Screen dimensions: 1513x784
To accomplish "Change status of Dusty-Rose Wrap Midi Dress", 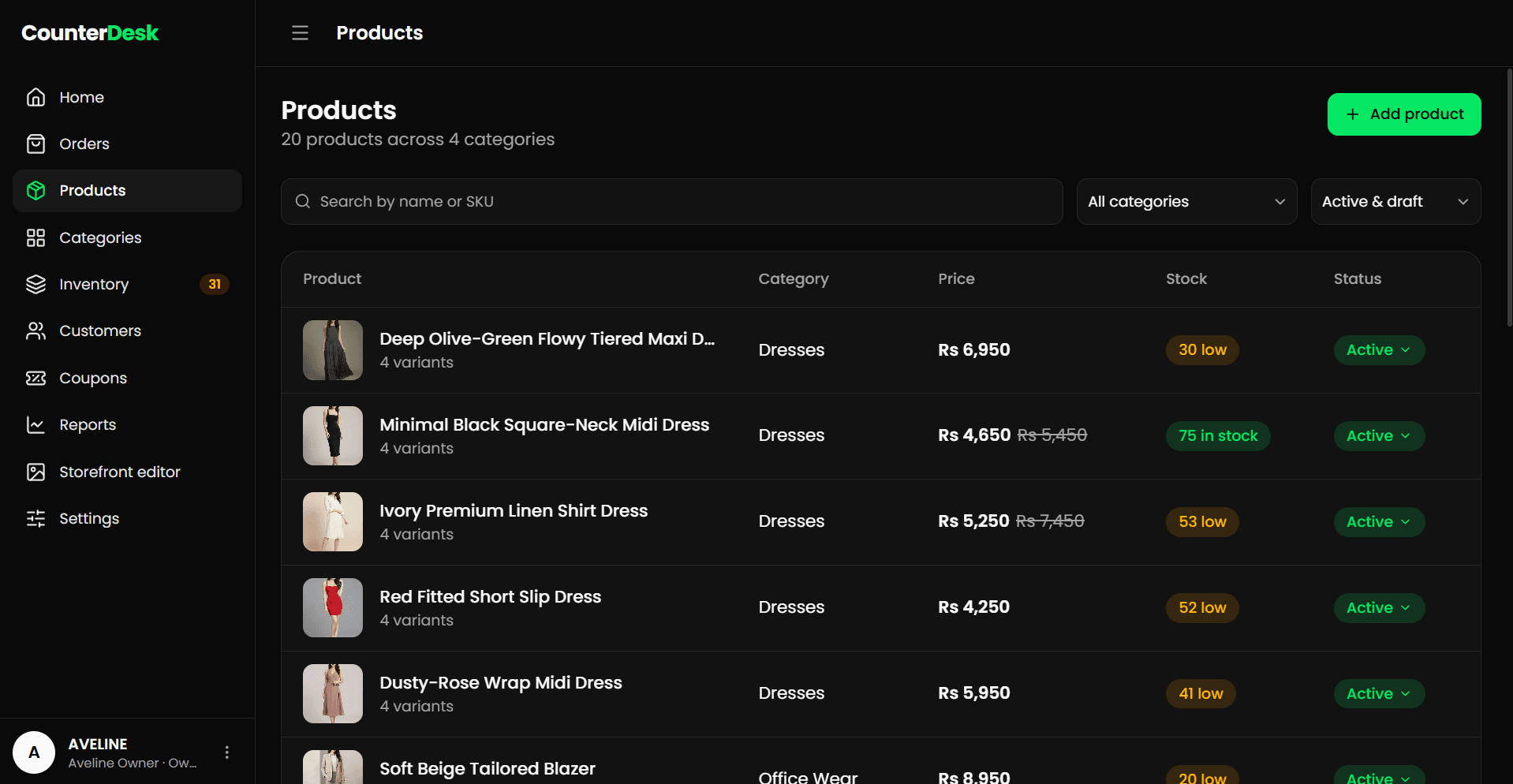I will coord(1379,694).
